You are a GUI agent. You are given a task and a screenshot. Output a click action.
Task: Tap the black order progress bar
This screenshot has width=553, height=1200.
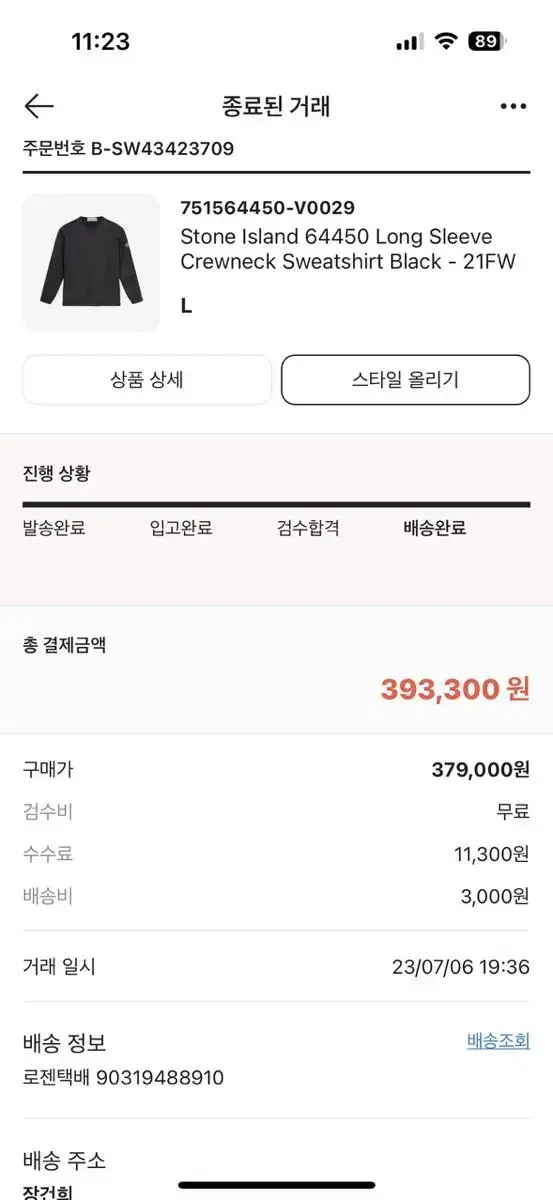coord(276,504)
